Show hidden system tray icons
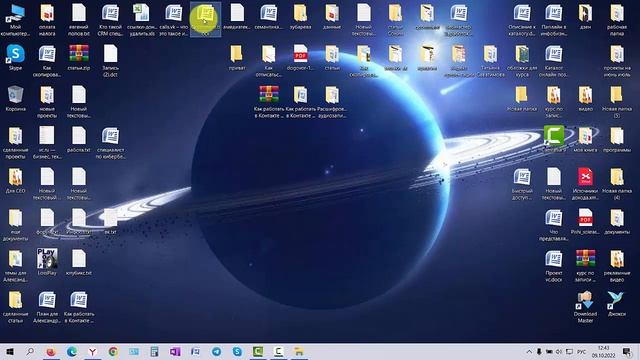640x360 pixels. click(529, 351)
